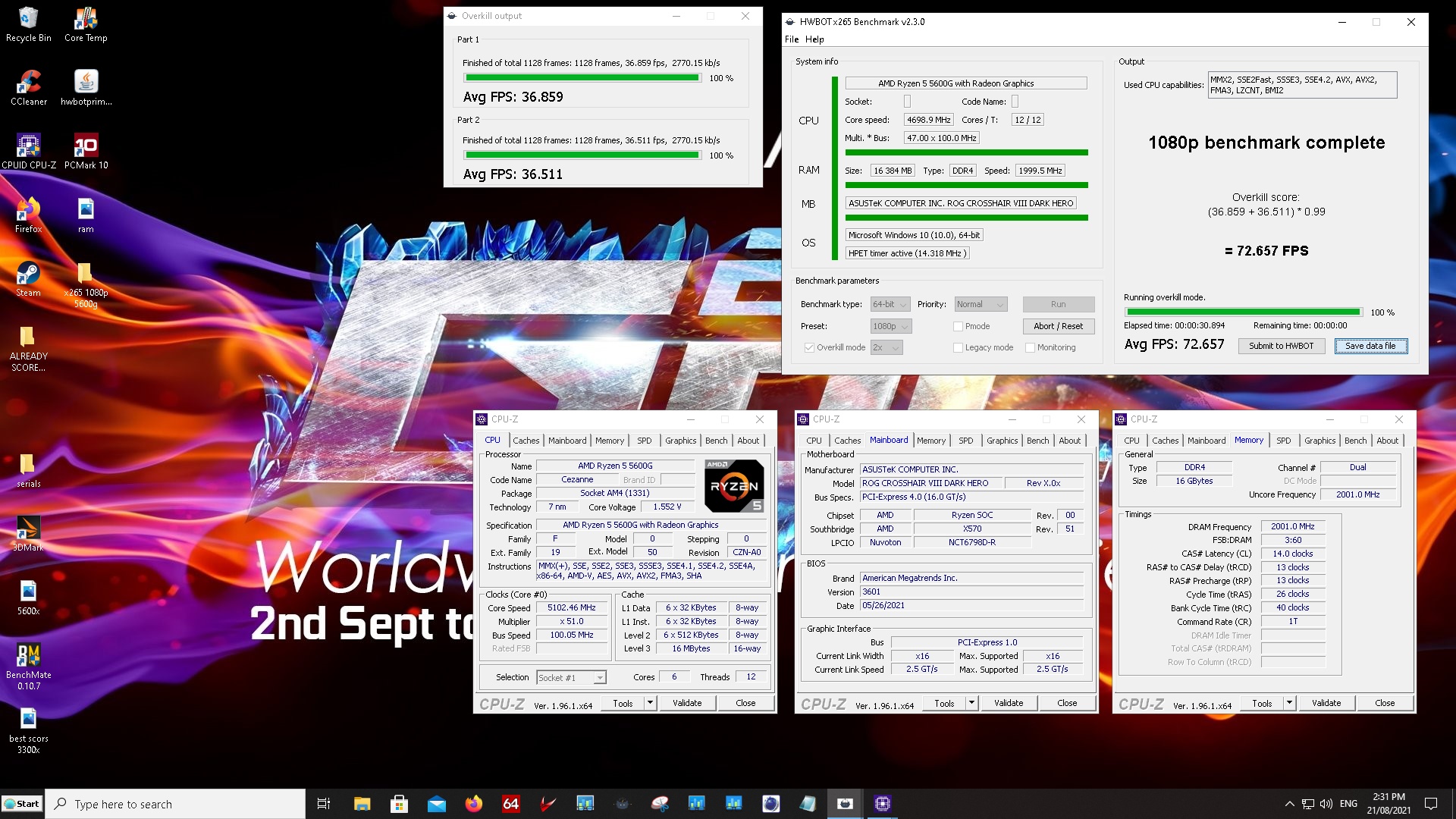Image resolution: width=1456 pixels, height=819 pixels.
Task: Launch Steam from the desktop
Action: 29,279
